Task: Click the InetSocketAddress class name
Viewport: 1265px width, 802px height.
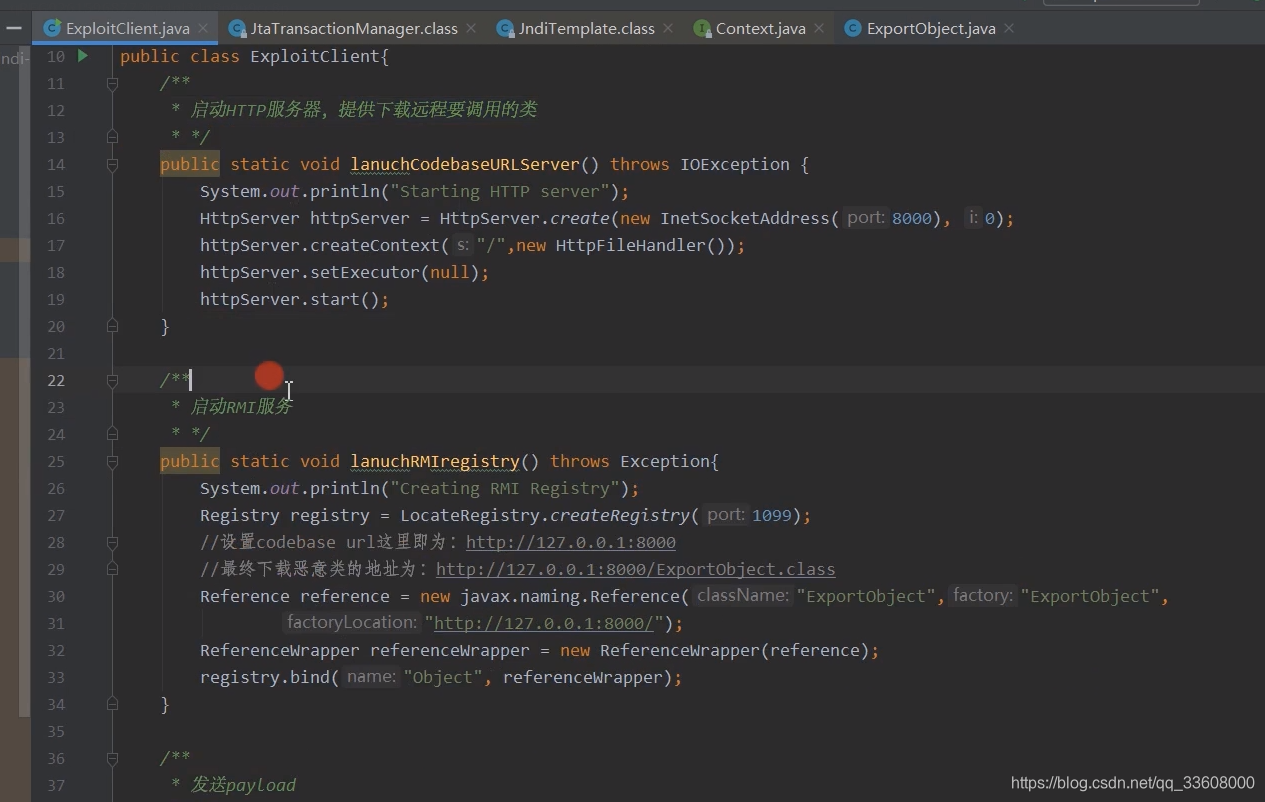Action: point(745,218)
